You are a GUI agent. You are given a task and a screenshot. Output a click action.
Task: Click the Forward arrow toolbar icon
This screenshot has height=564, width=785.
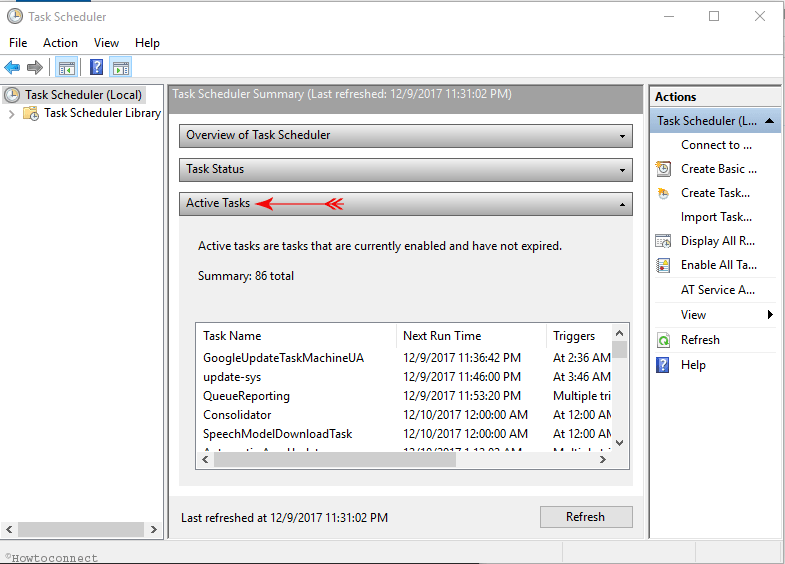(x=35, y=67)
